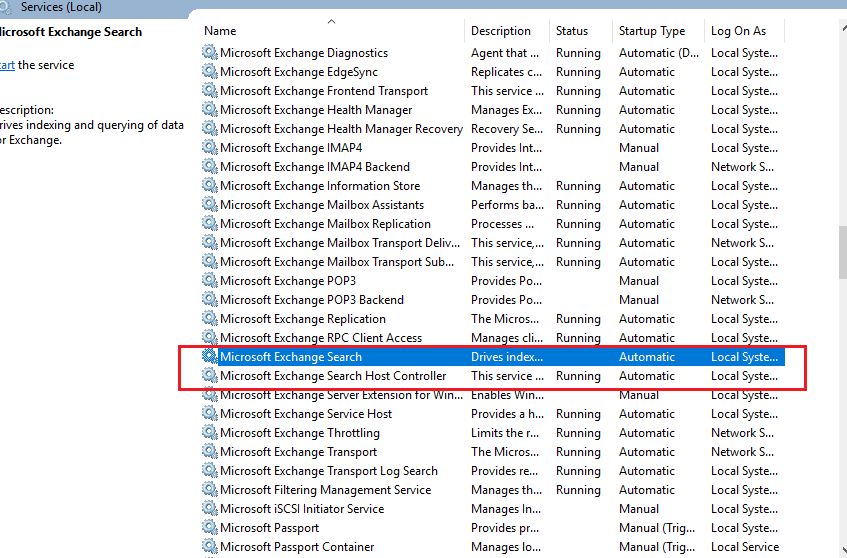Click the Services (Local) panel title
The width and height of the screenshot is (847, 558).
point(61,7)
